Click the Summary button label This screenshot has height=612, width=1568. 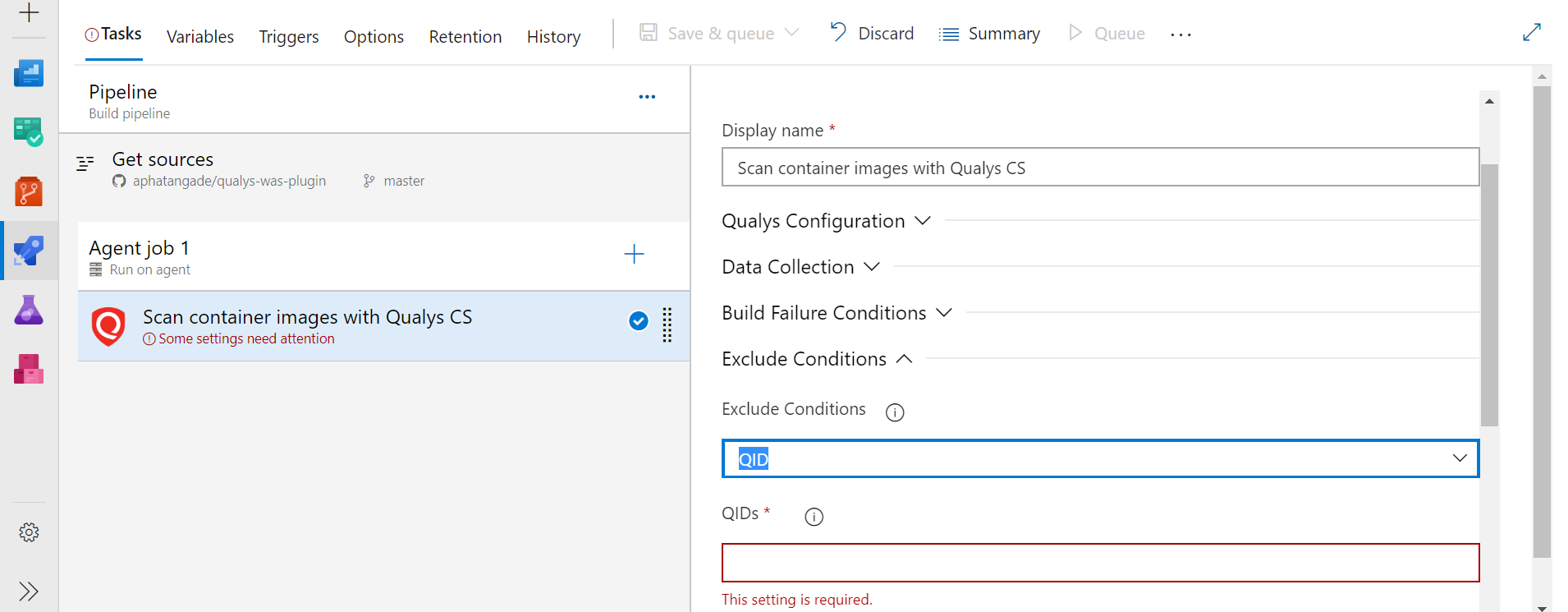tap(1004, 34)
